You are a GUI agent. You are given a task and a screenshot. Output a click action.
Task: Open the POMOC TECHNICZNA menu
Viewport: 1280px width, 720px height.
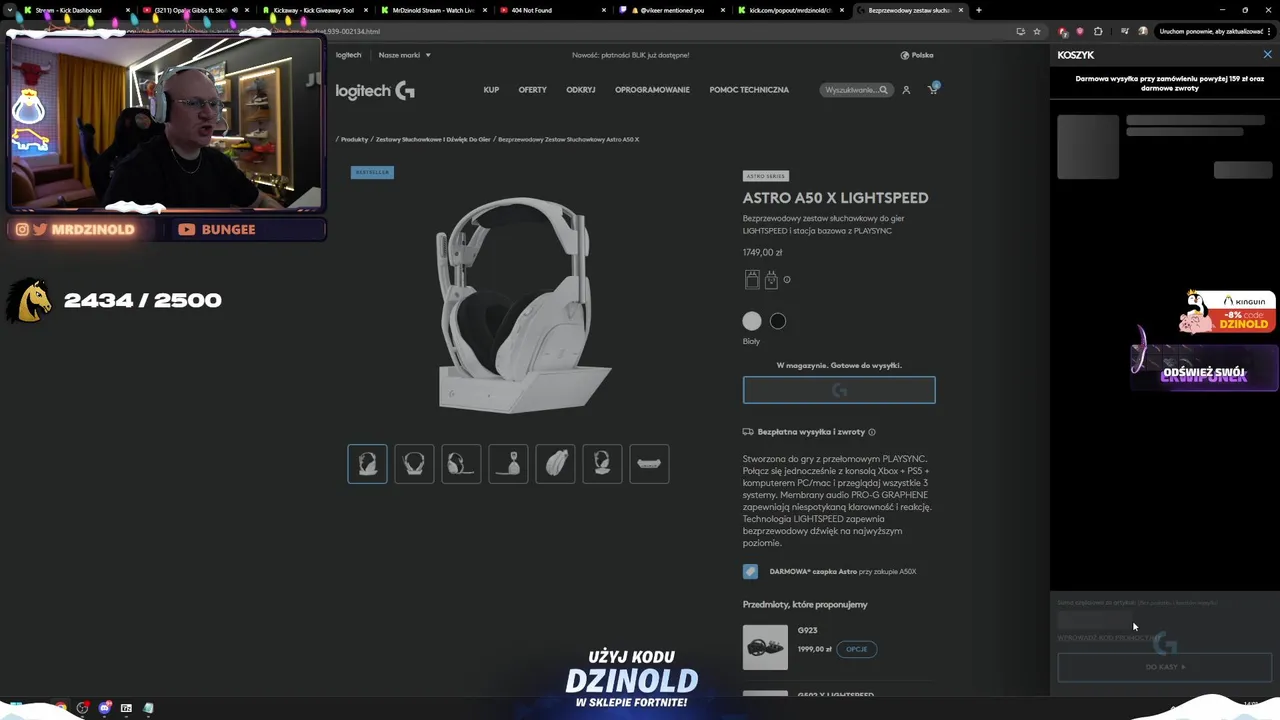749,90
